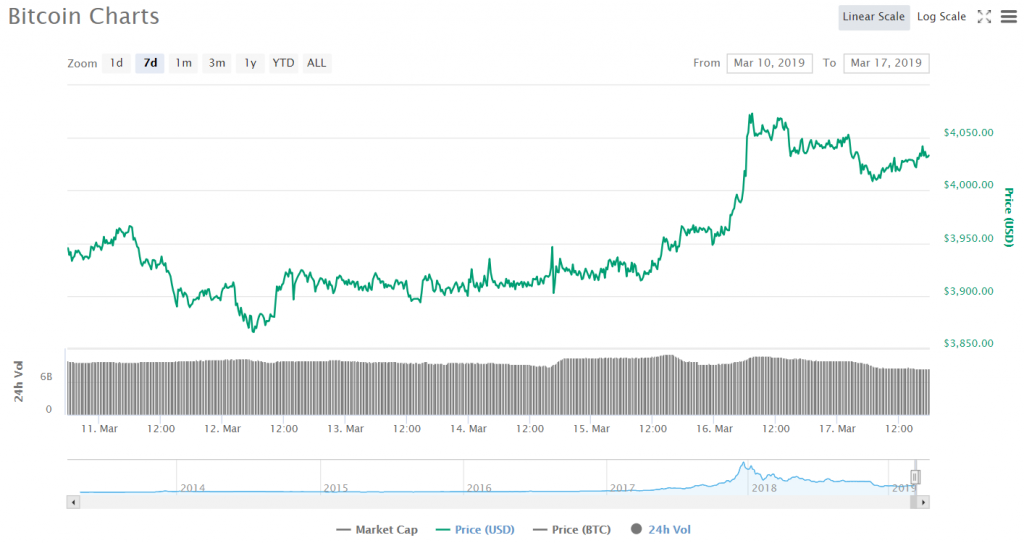Set zoom range to 1y
Screen dimensions: 1024x543
tap(250, 63)
